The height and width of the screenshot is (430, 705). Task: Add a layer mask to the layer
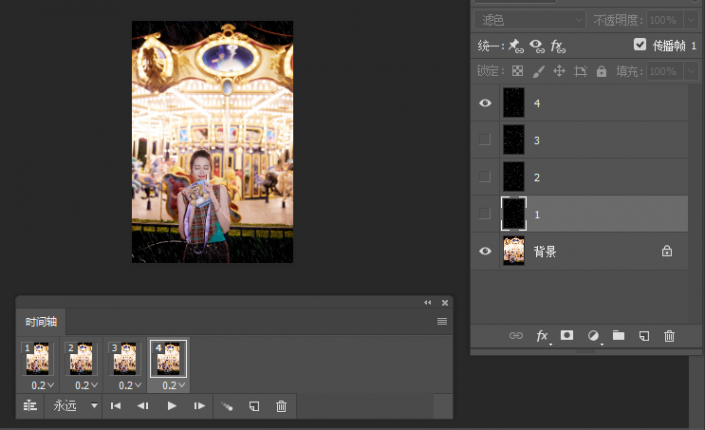click(x=567, y=336)
